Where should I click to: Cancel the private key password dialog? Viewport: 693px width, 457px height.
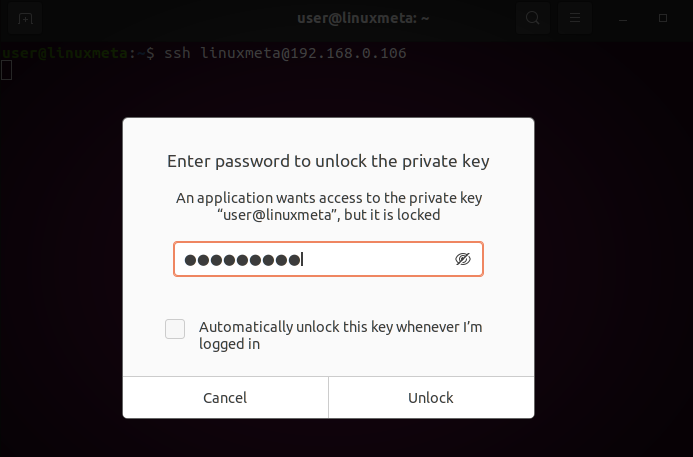point(225,397)
